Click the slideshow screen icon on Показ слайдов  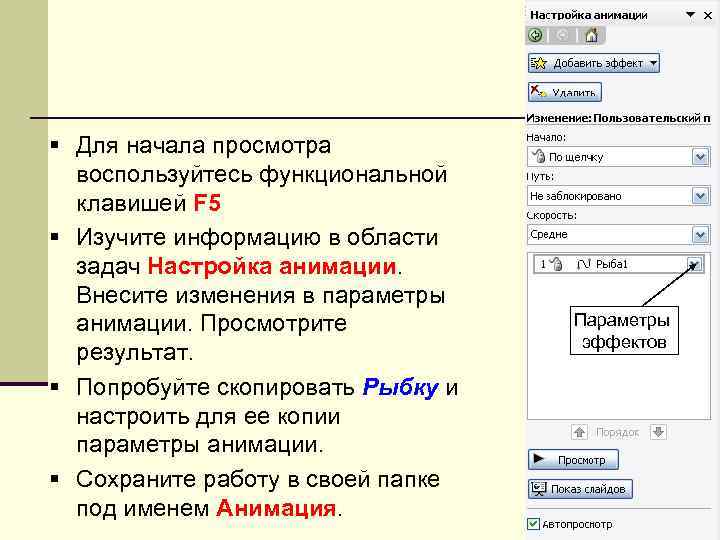click(x=539, y=489)
